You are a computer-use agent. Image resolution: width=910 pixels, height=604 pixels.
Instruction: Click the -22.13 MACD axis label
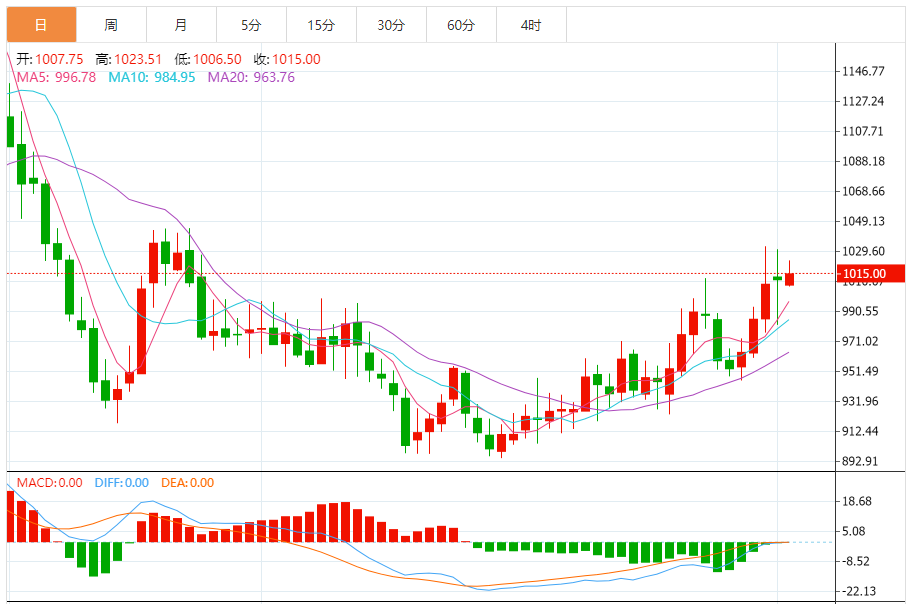coord(859,591)
